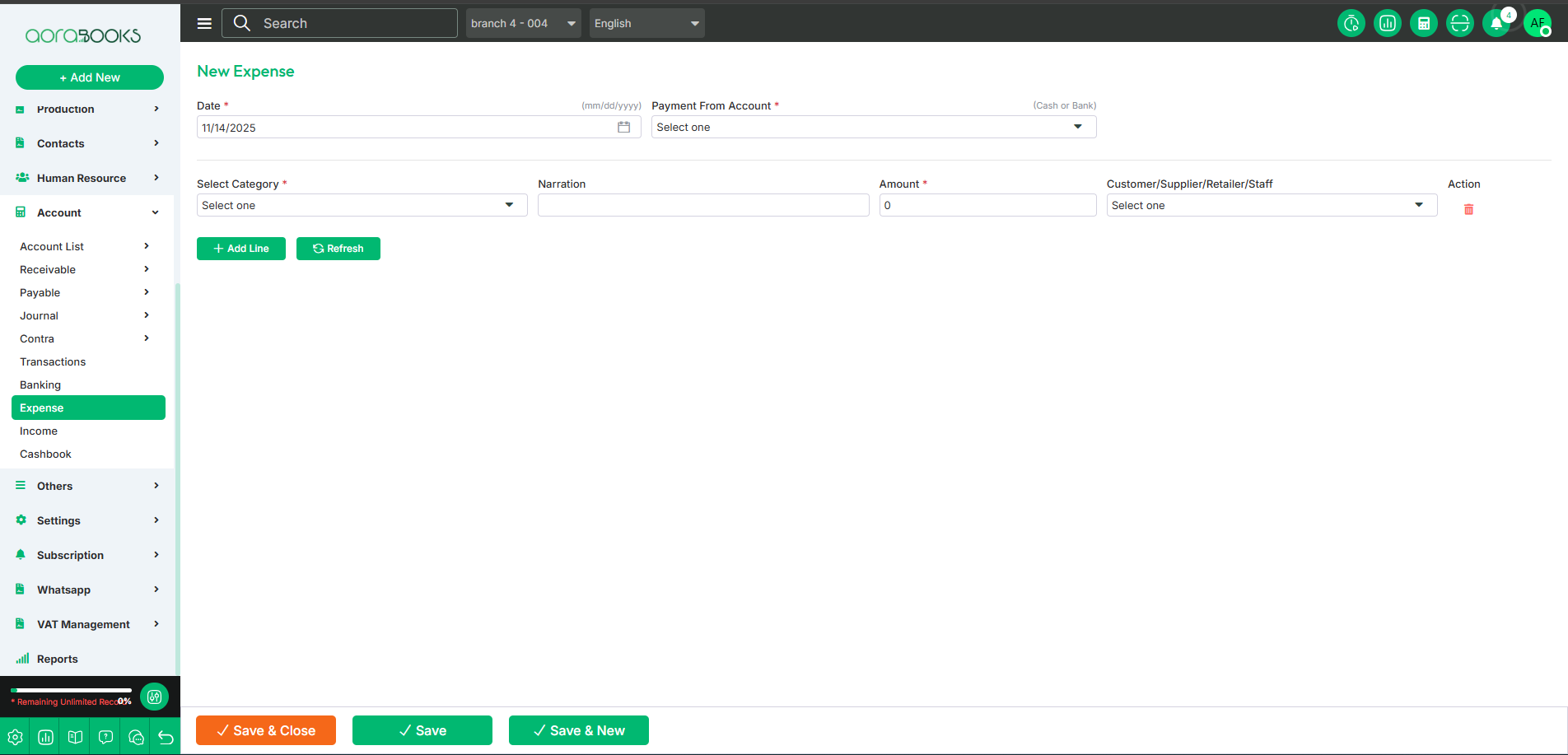This screenshot has height=755, width=1568.
Task: Click the Narration text field
Action: tap(702, 205)
